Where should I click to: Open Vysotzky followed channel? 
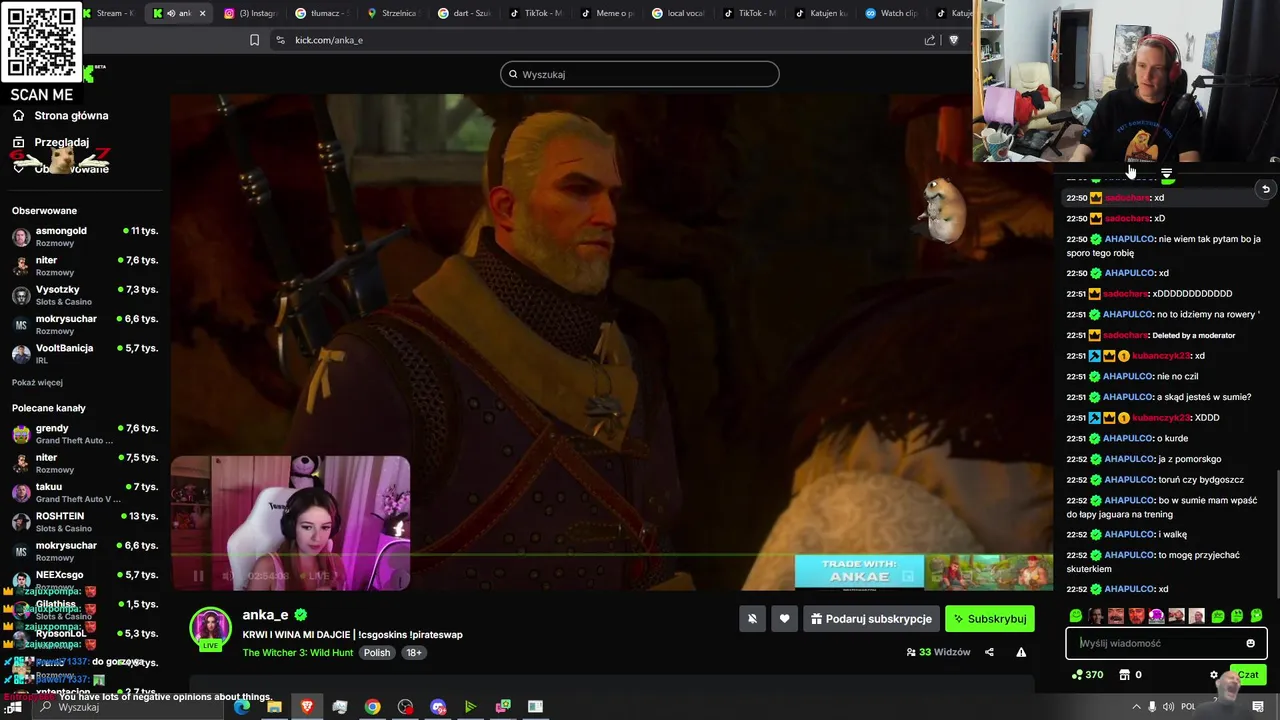point(84,295)
